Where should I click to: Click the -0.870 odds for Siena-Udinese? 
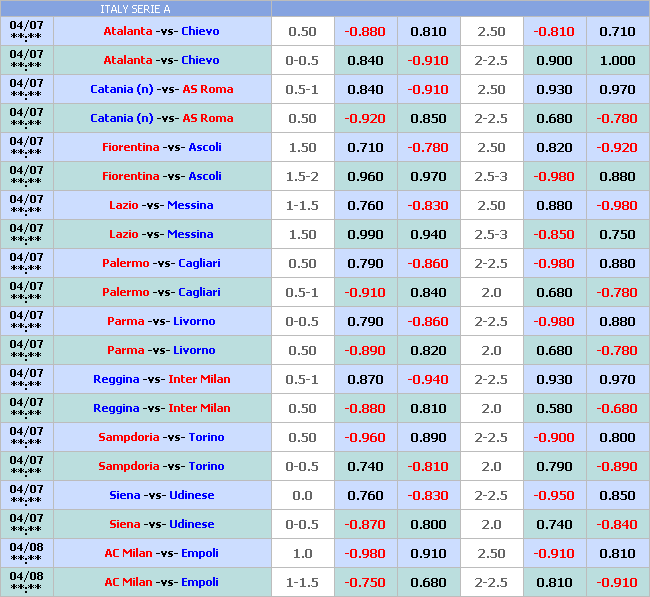pyautogui.click(x=365, y=525)
